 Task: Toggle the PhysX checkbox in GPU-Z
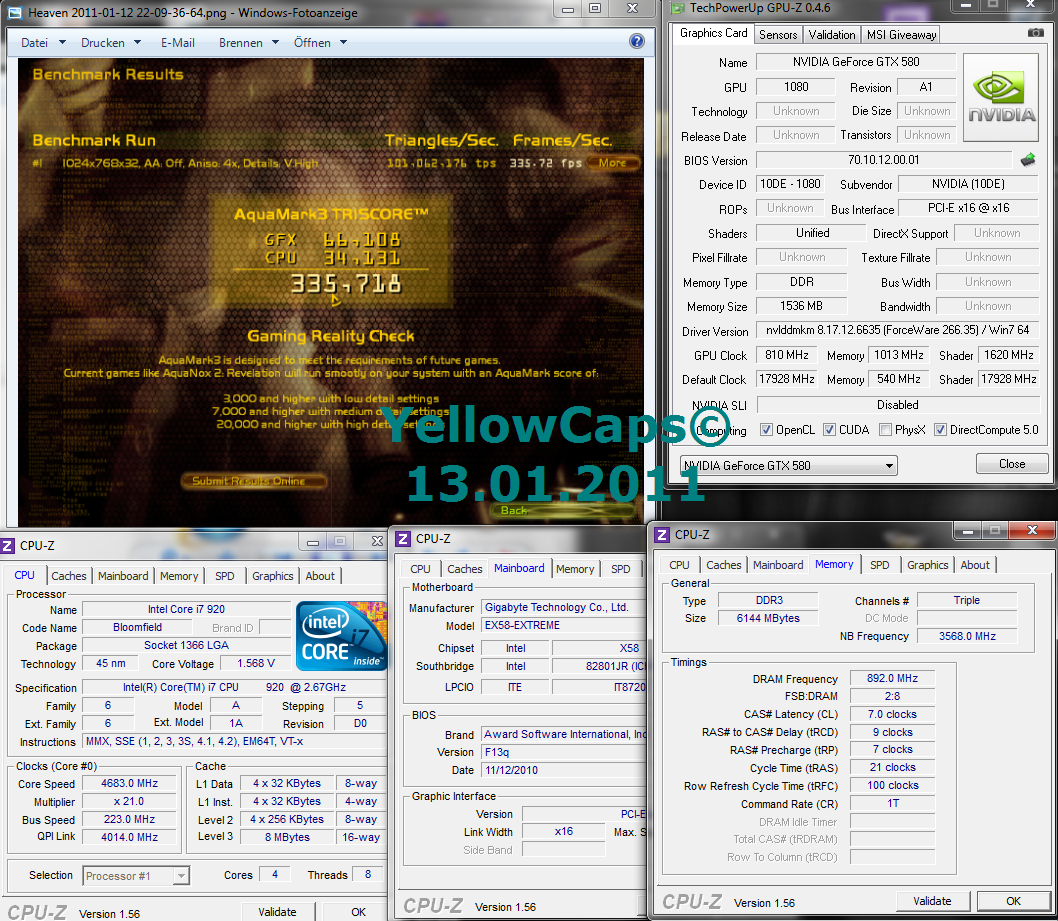(x=885, y=430)
